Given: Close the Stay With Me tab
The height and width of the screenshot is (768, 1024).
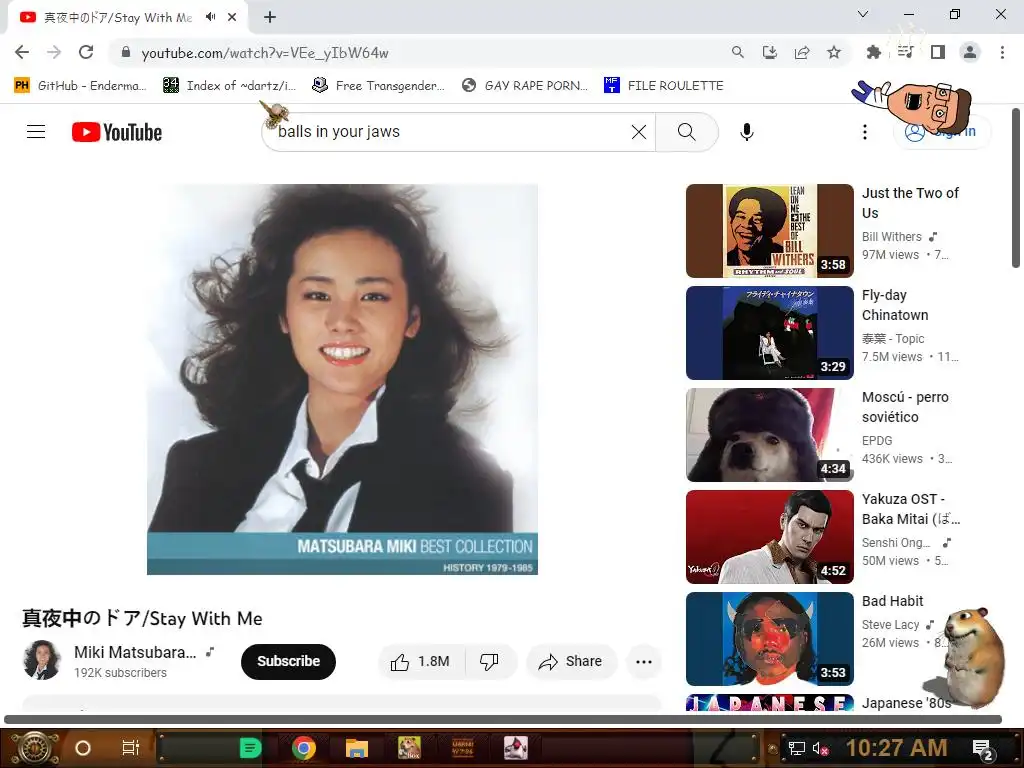Looking at the screenshot, I should pos(232,17).
